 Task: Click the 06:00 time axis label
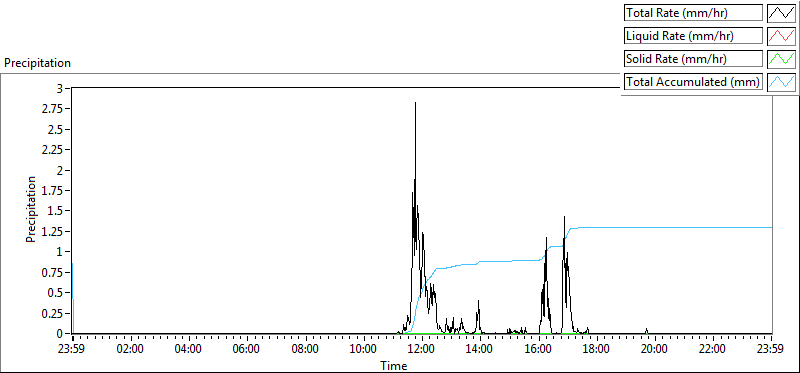[x=247, y=350]
